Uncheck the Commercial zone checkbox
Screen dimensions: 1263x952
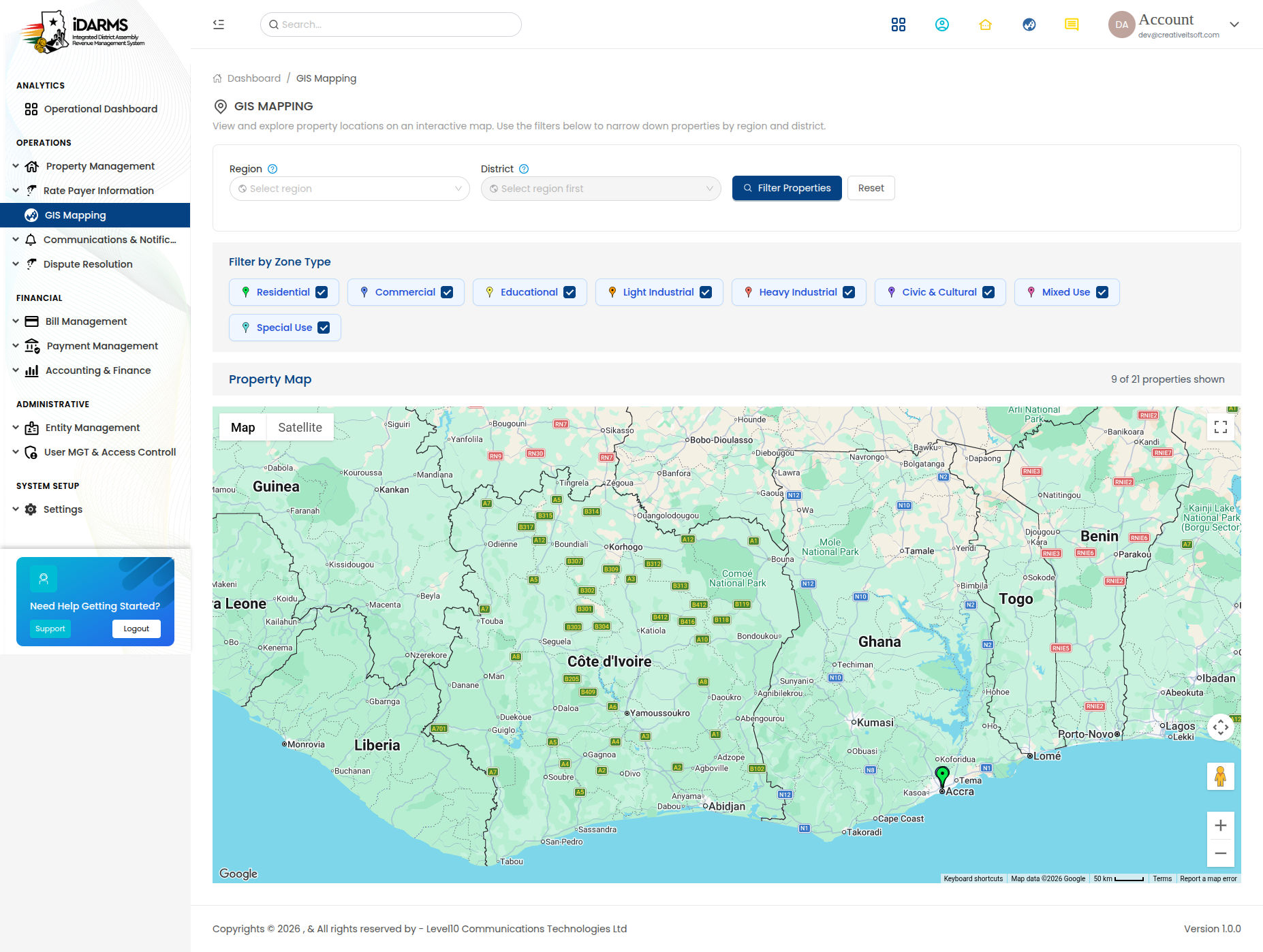[447, 292]
